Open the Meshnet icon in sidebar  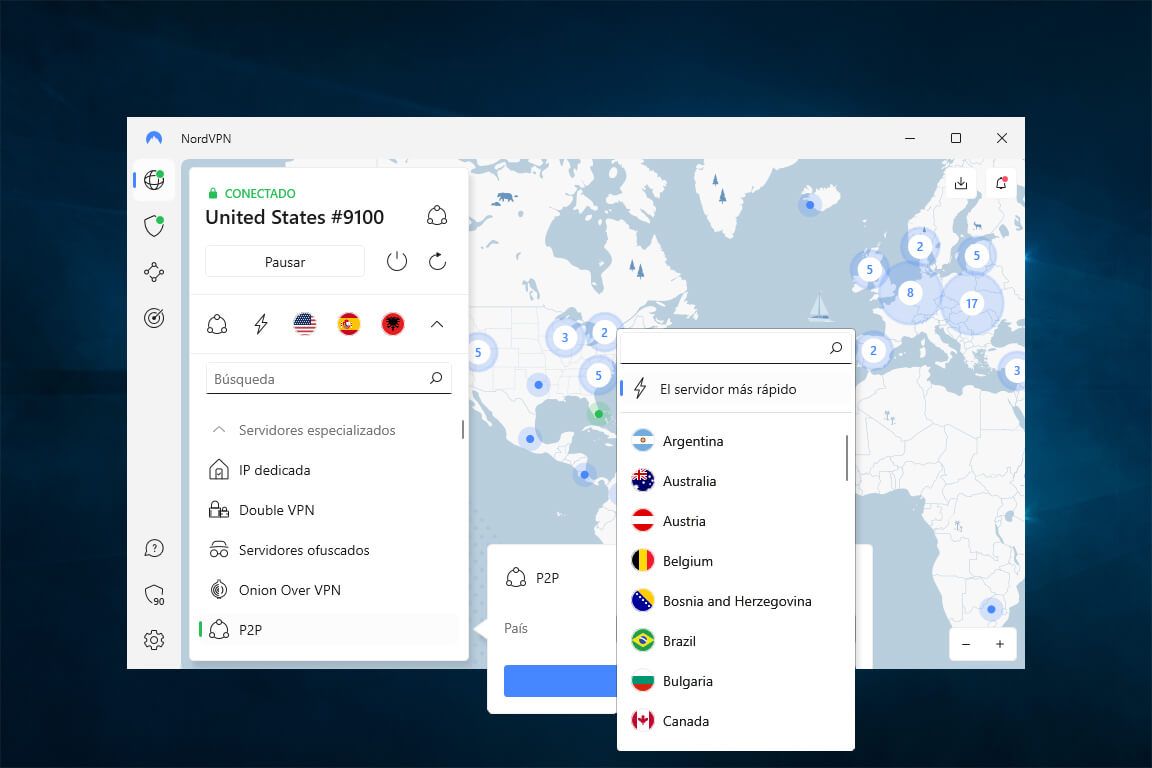click(x=154, y=272)
